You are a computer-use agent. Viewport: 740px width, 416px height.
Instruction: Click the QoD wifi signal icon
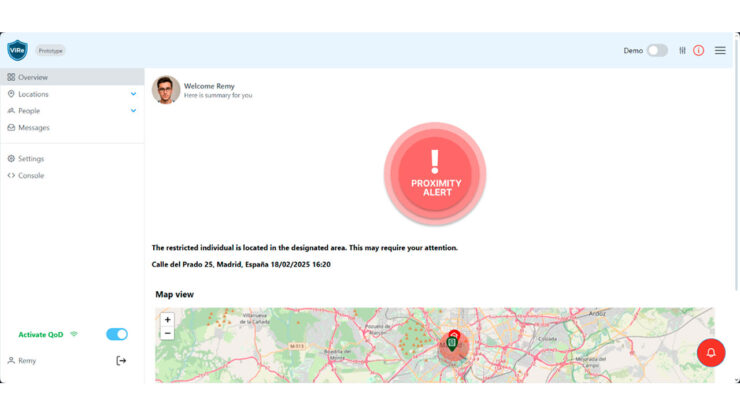pyautogui.click(x=74, y=334)
